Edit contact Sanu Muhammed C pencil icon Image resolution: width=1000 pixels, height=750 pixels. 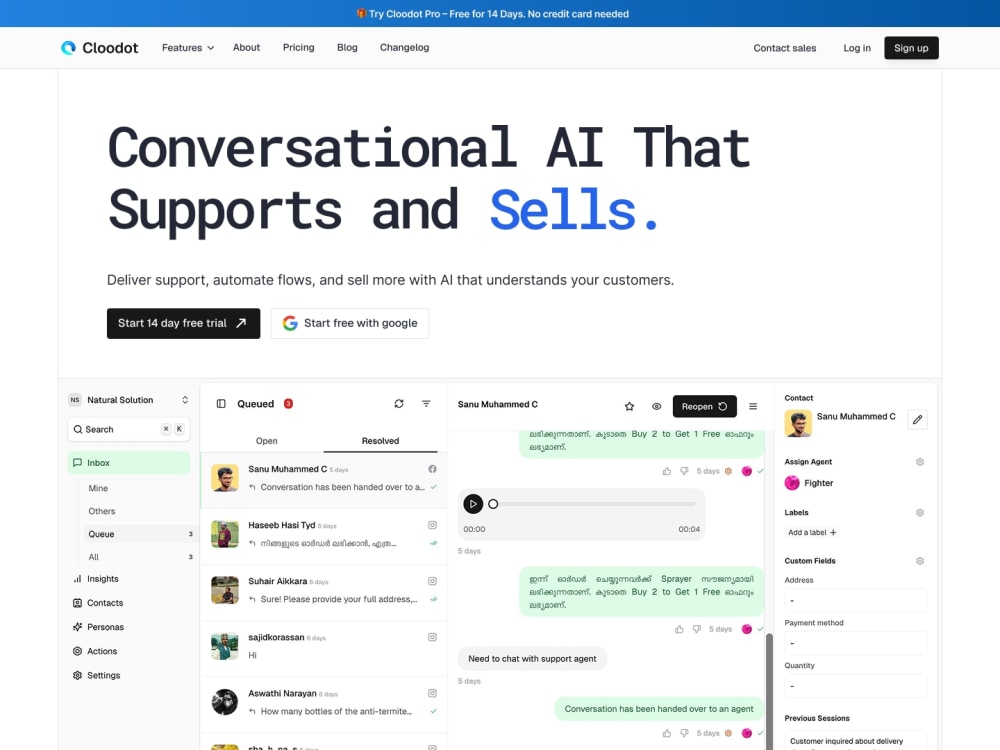tap(917, 420)
